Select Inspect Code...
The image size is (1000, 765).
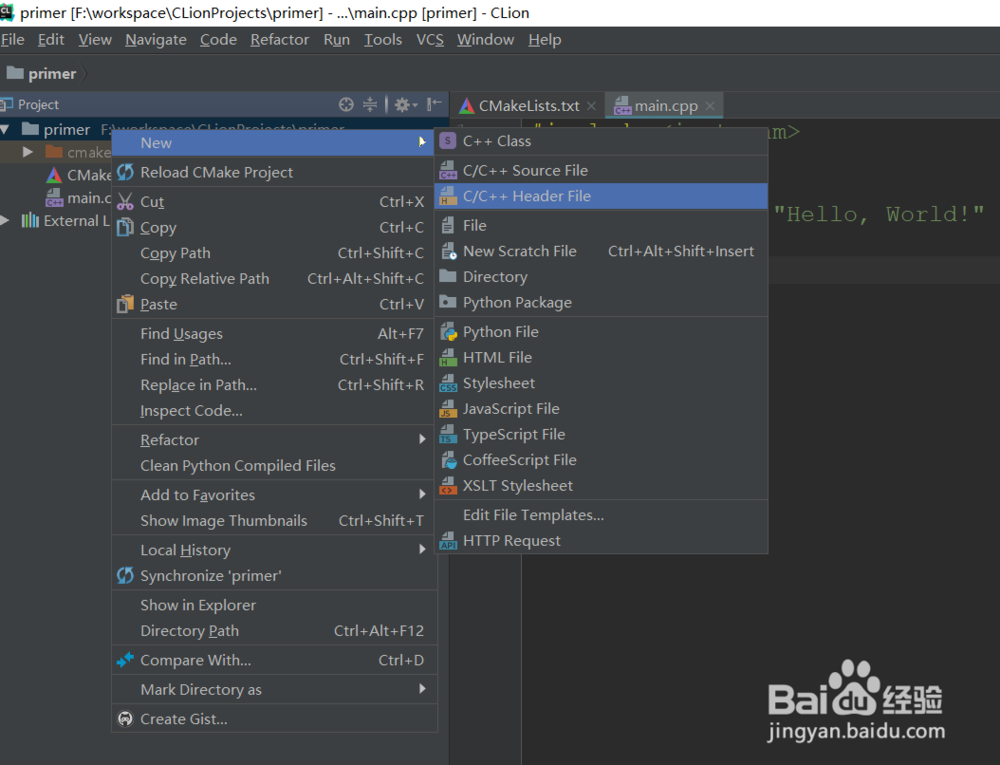pyautogui.click(x=274, y=411)
